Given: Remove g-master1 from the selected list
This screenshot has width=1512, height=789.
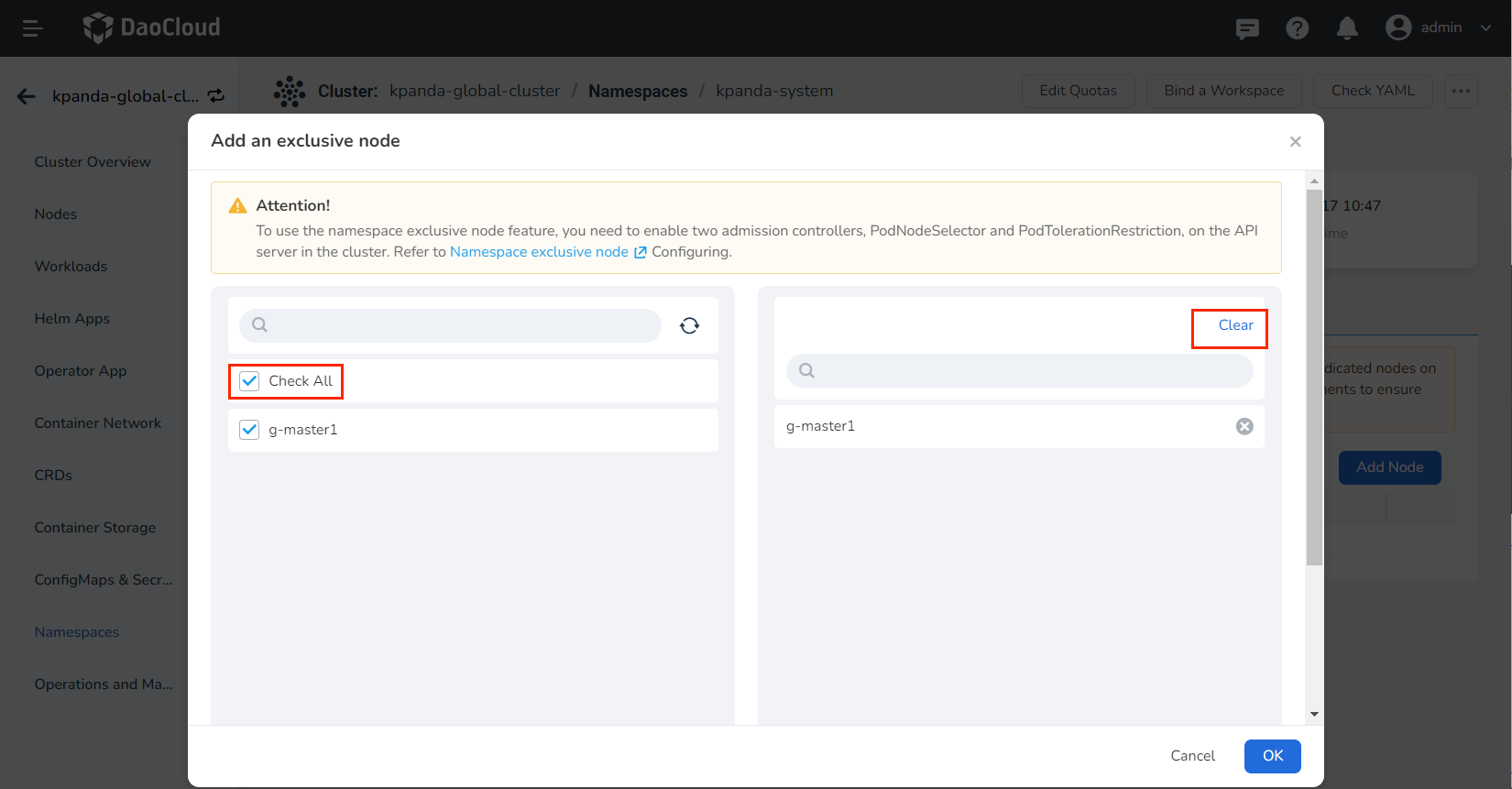Looking at the screenshot, I should (x=1244, y=426).
